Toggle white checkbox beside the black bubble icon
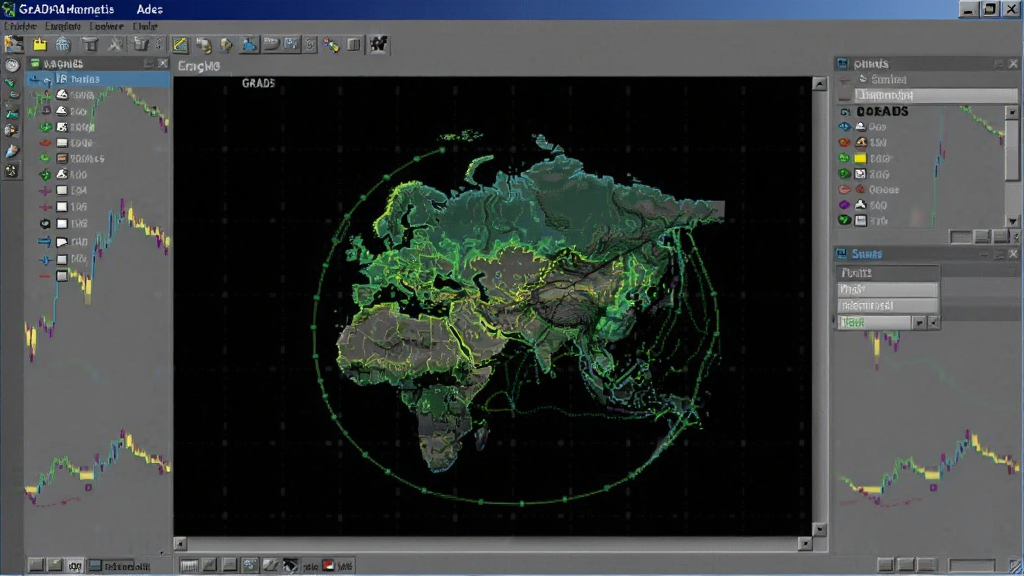The image size is (1024, 576). (62, 223)
